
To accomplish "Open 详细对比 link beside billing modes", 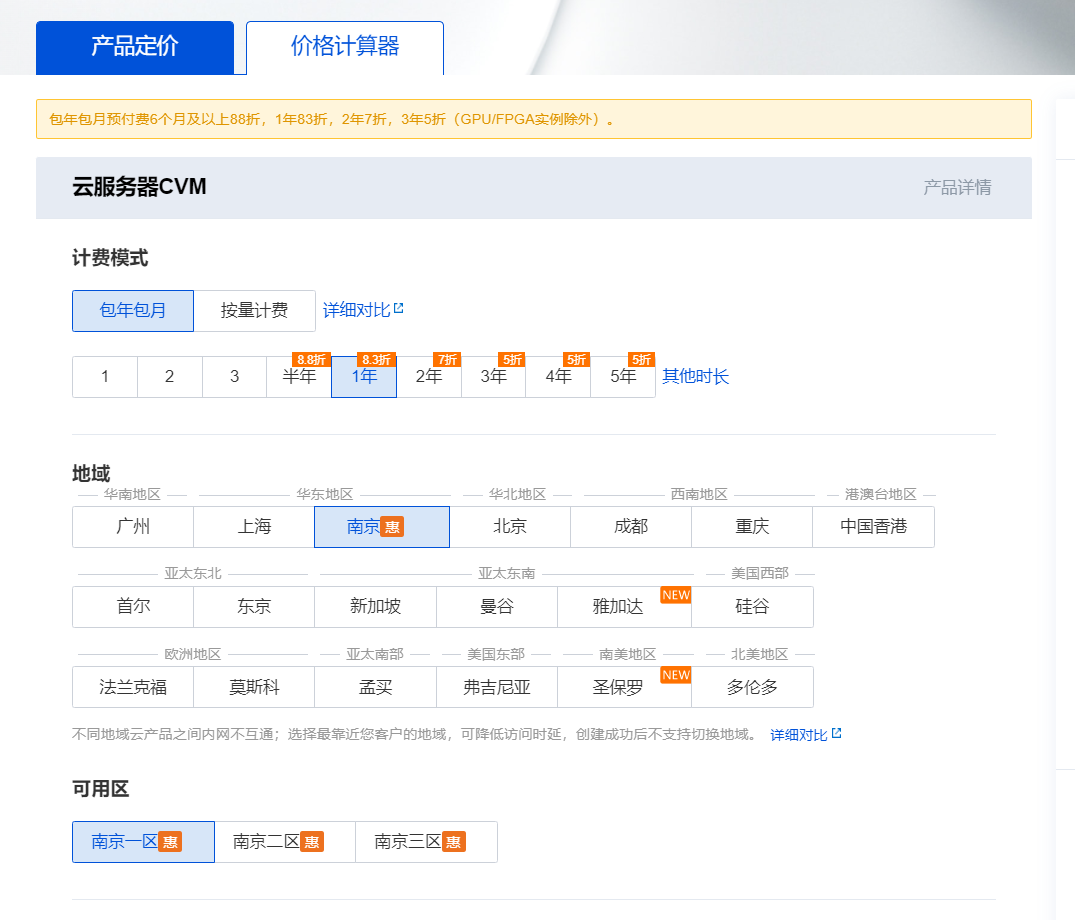I will [x=363, y=311].
